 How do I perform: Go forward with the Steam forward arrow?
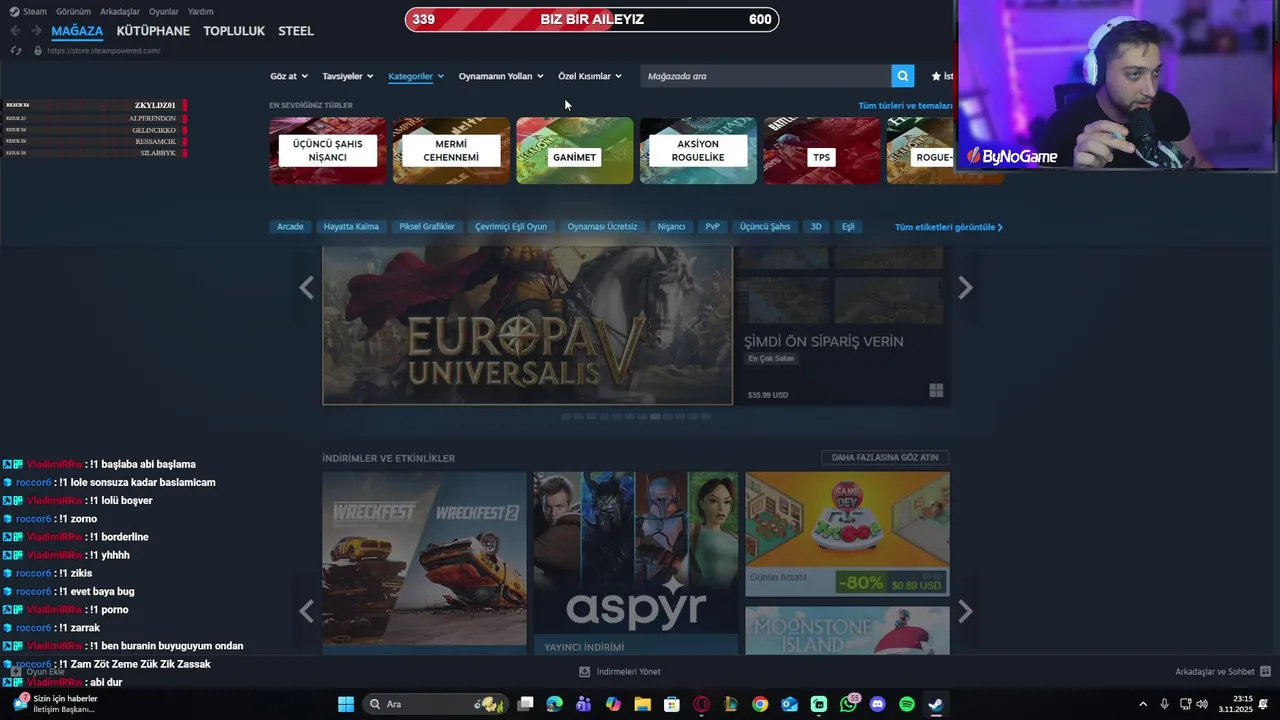[x=37, y=31]
